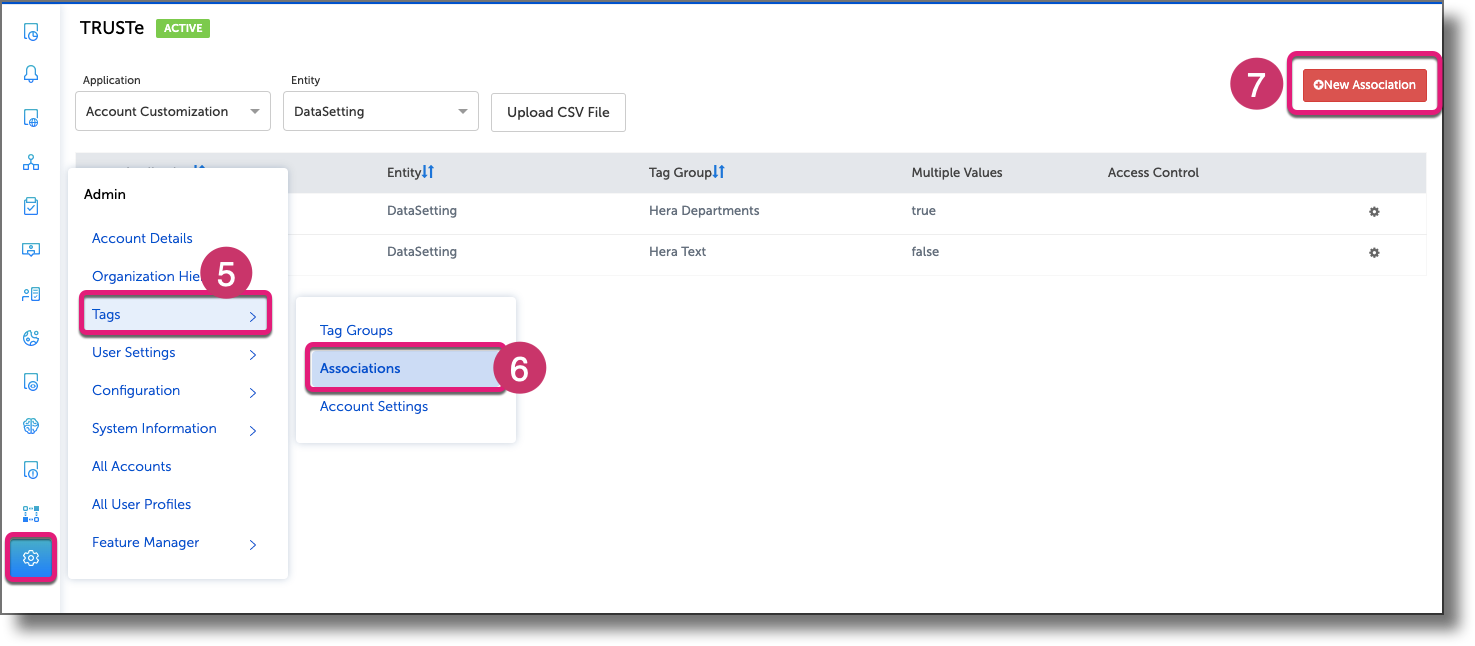Open the clipboard checklist sidebar icon

tap(30, 205)
